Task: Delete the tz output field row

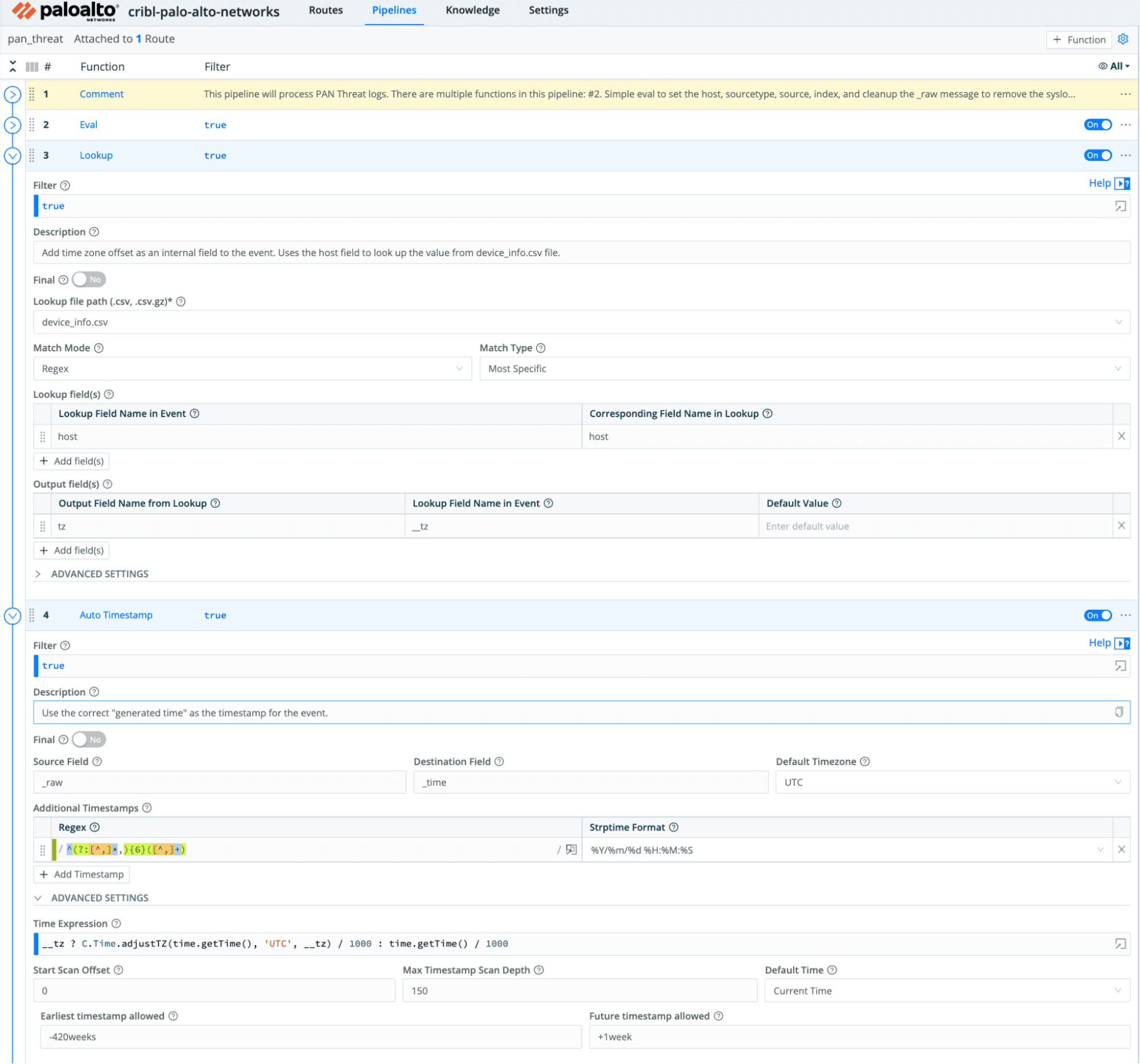Action: point(1121,525)
